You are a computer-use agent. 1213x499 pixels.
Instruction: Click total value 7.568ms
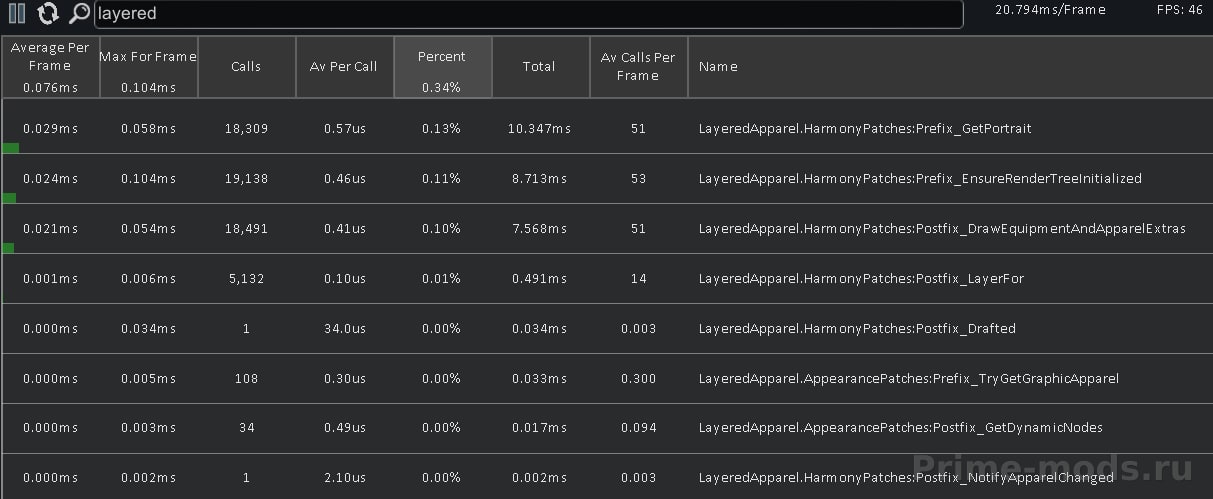[539, 229]
